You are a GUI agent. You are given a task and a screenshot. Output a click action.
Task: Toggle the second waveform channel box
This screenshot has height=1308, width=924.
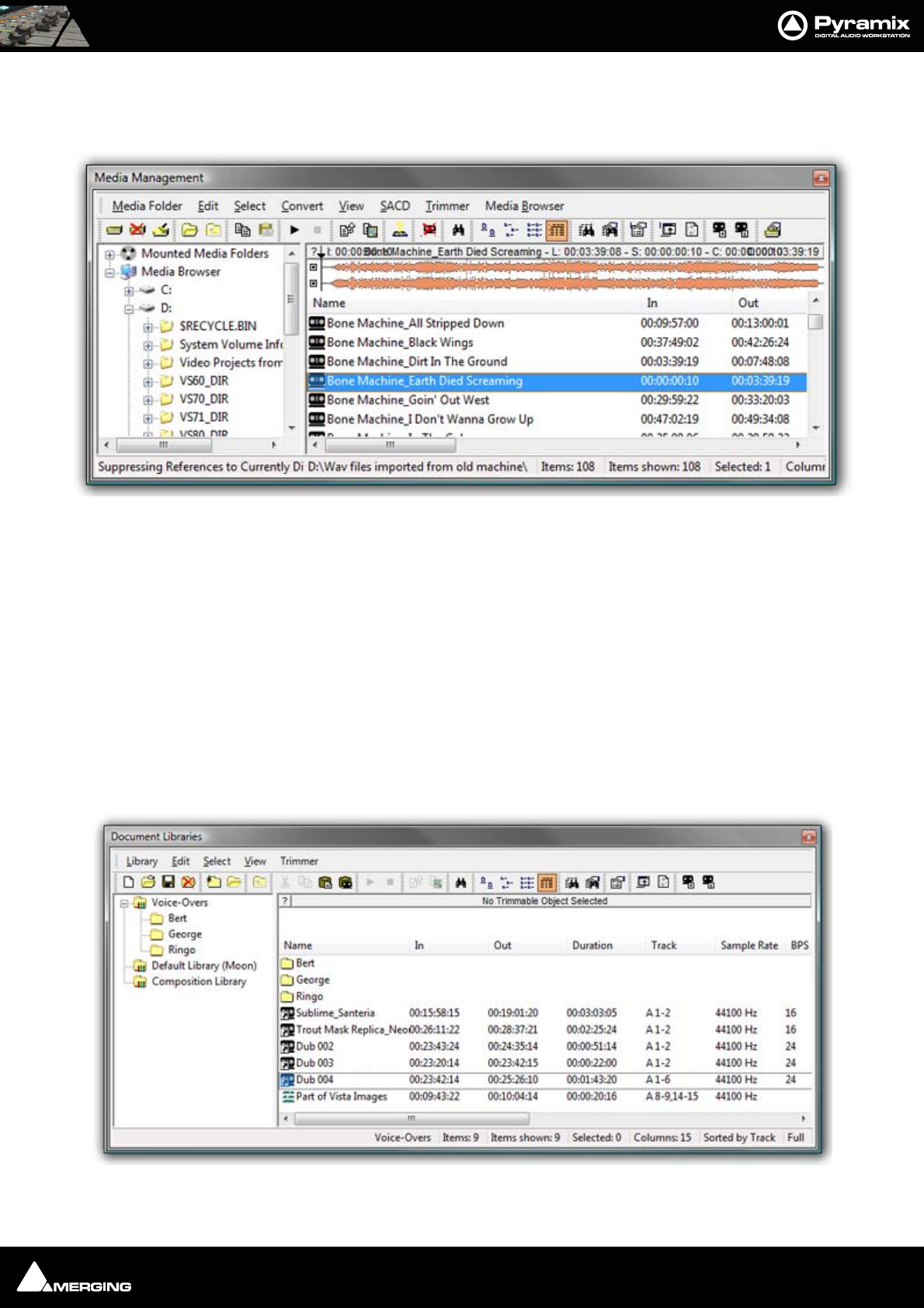pos(314,284)
